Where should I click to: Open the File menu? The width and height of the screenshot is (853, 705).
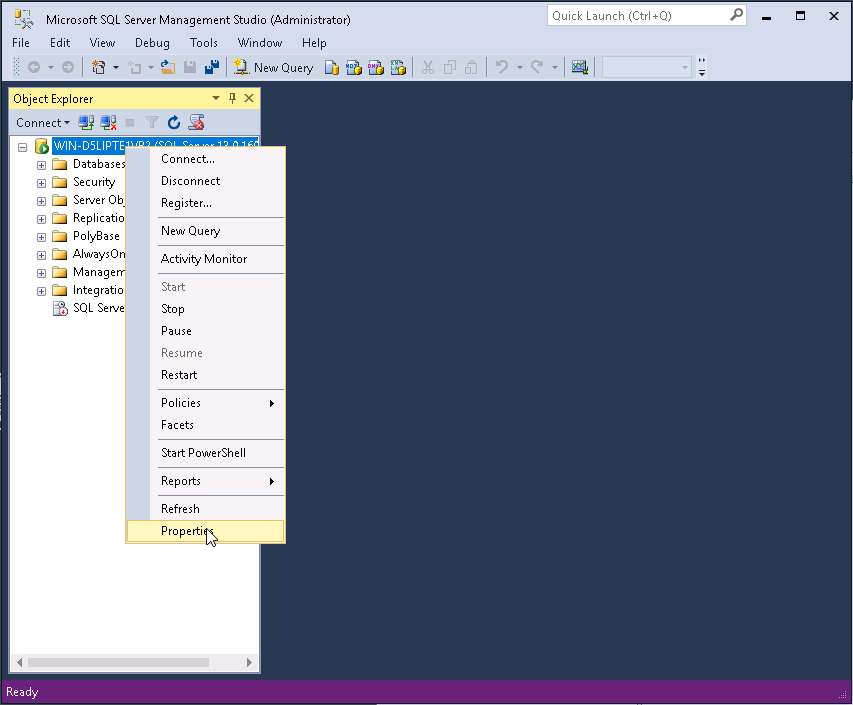click(21, 43)
